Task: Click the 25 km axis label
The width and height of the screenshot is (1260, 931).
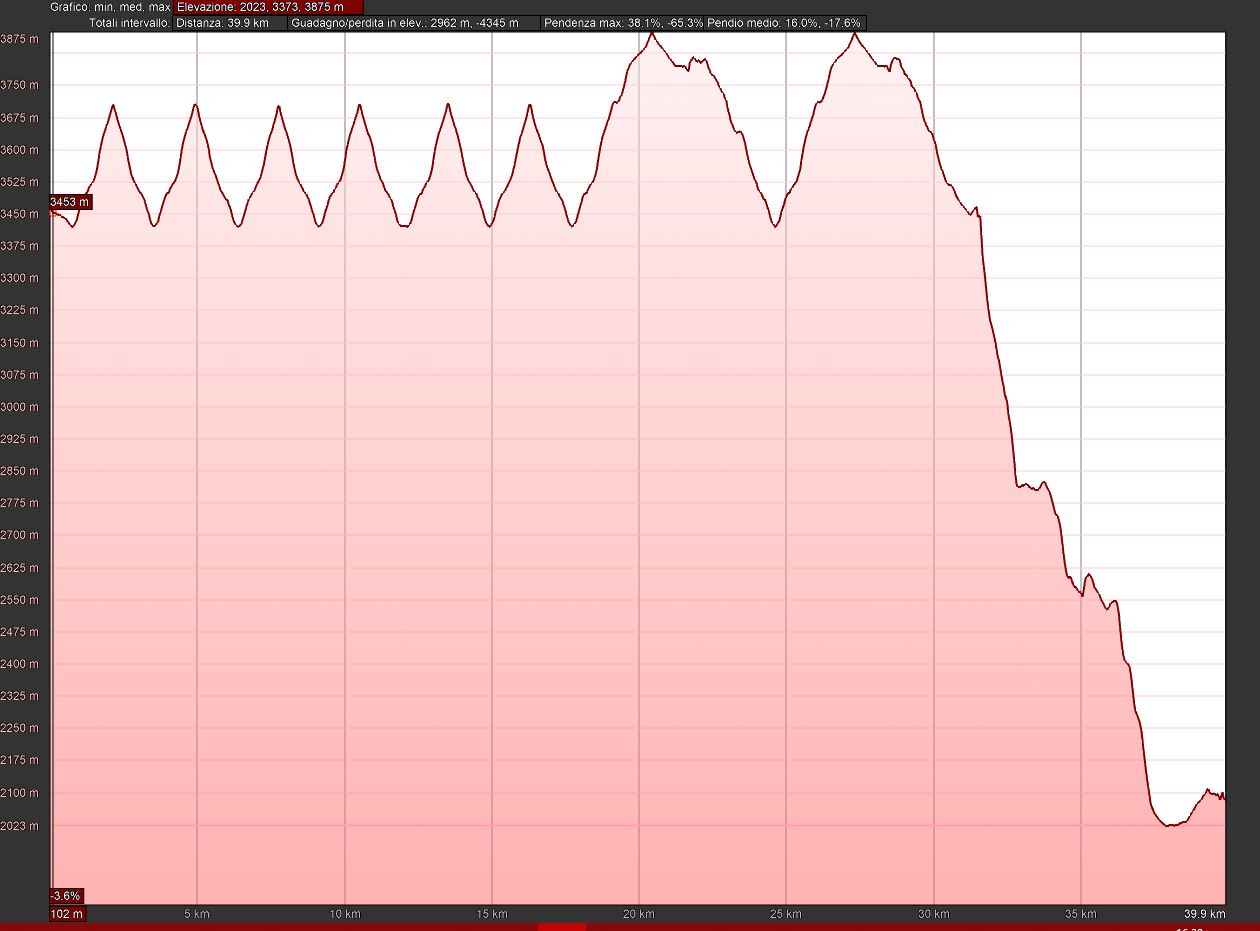Action: click(786, 914)
